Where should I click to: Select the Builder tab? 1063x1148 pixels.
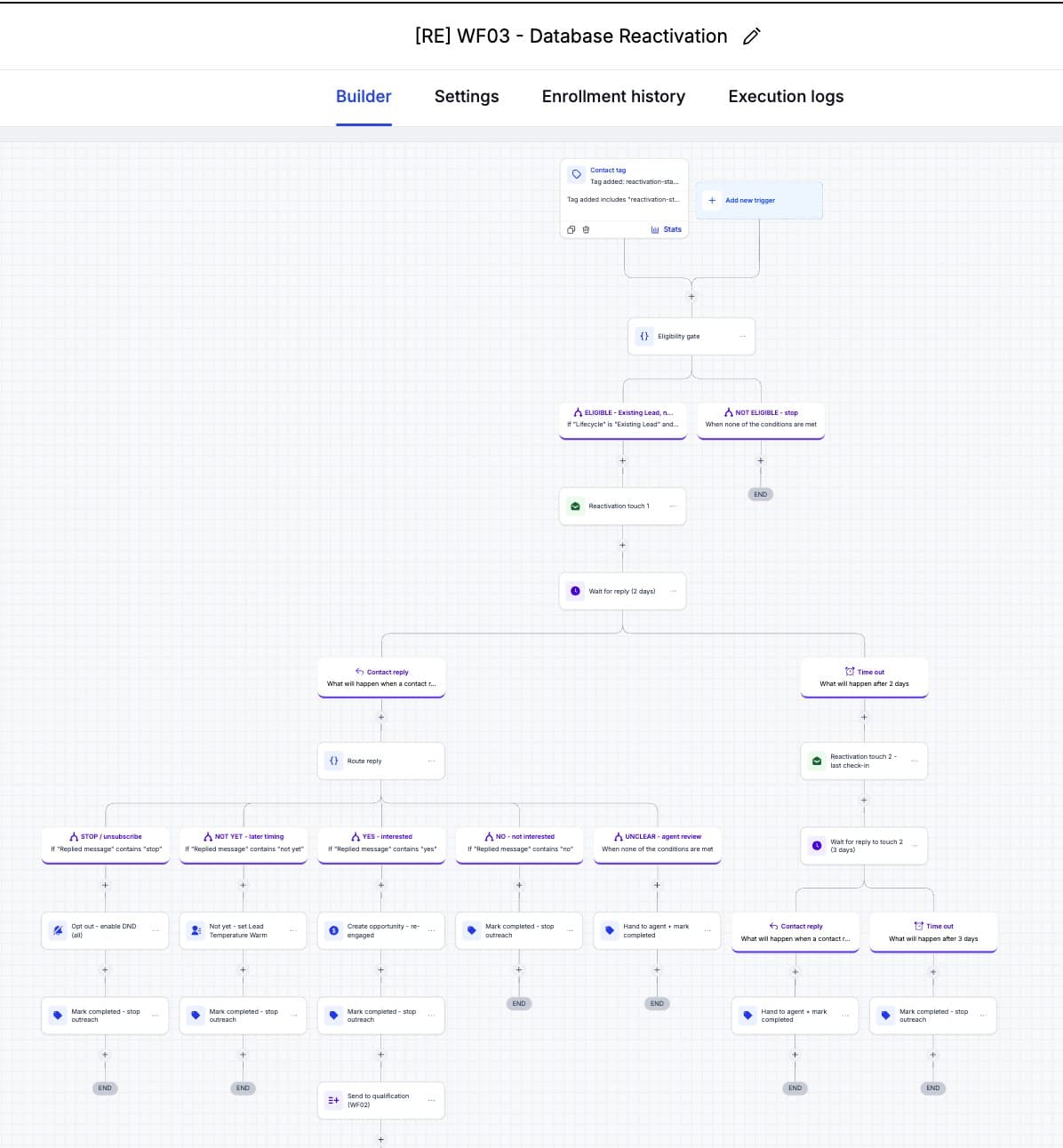[364, 96]
